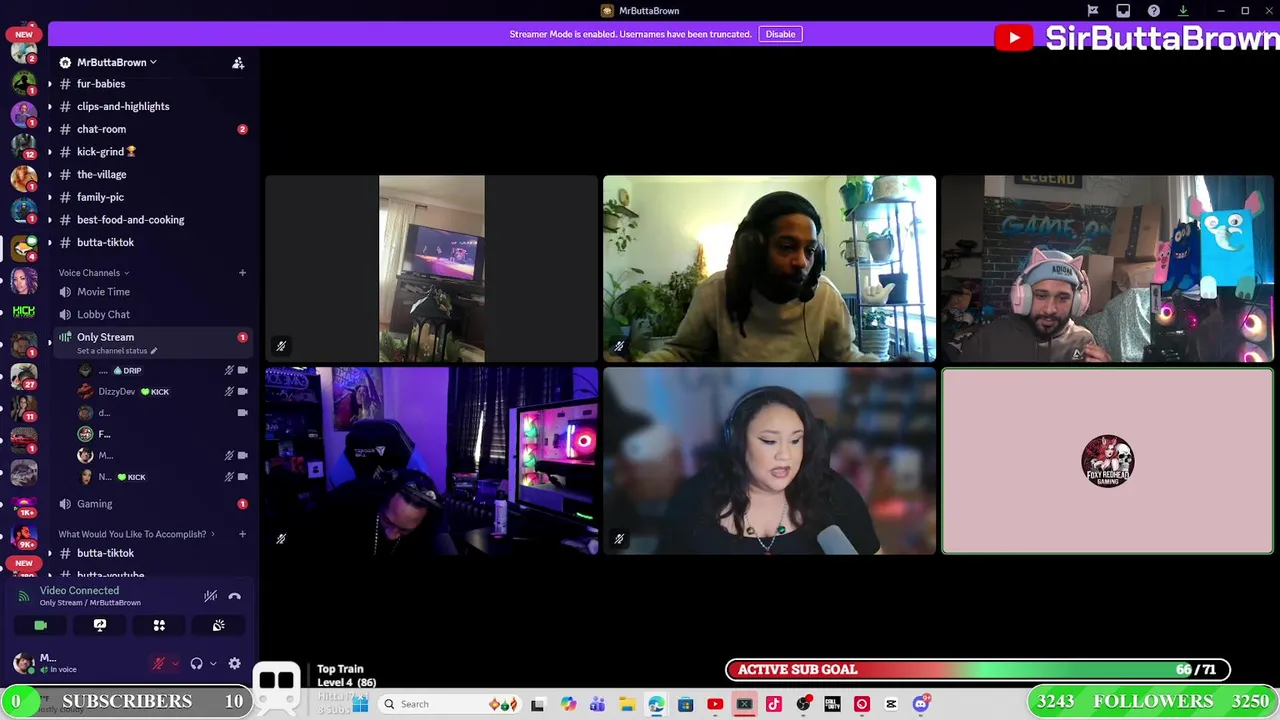Open Microsoft Edge from the taskbar
Screen dimensions: 1280x720
point(656,704)
